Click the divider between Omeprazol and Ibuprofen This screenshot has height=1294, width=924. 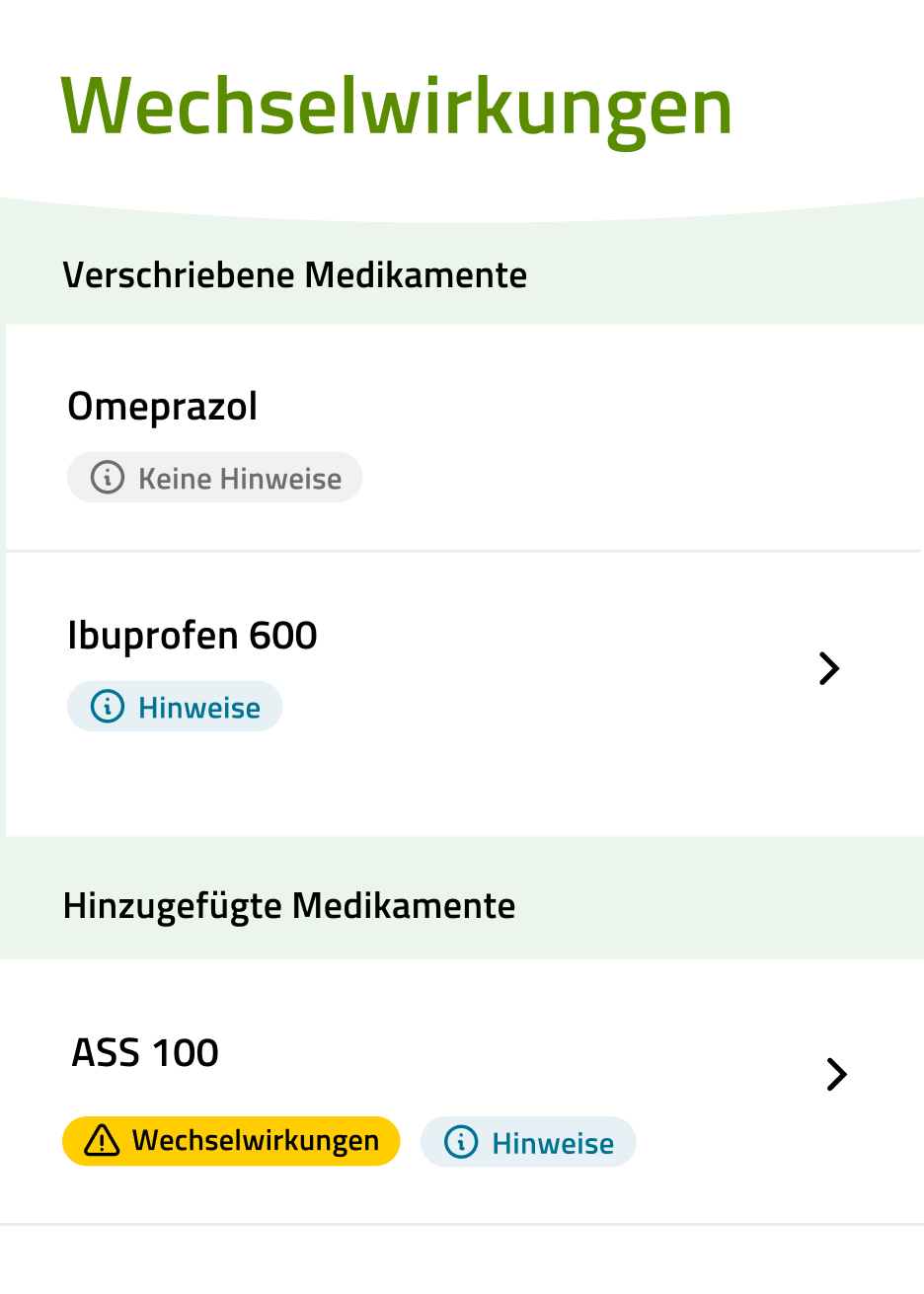[462, 551]
